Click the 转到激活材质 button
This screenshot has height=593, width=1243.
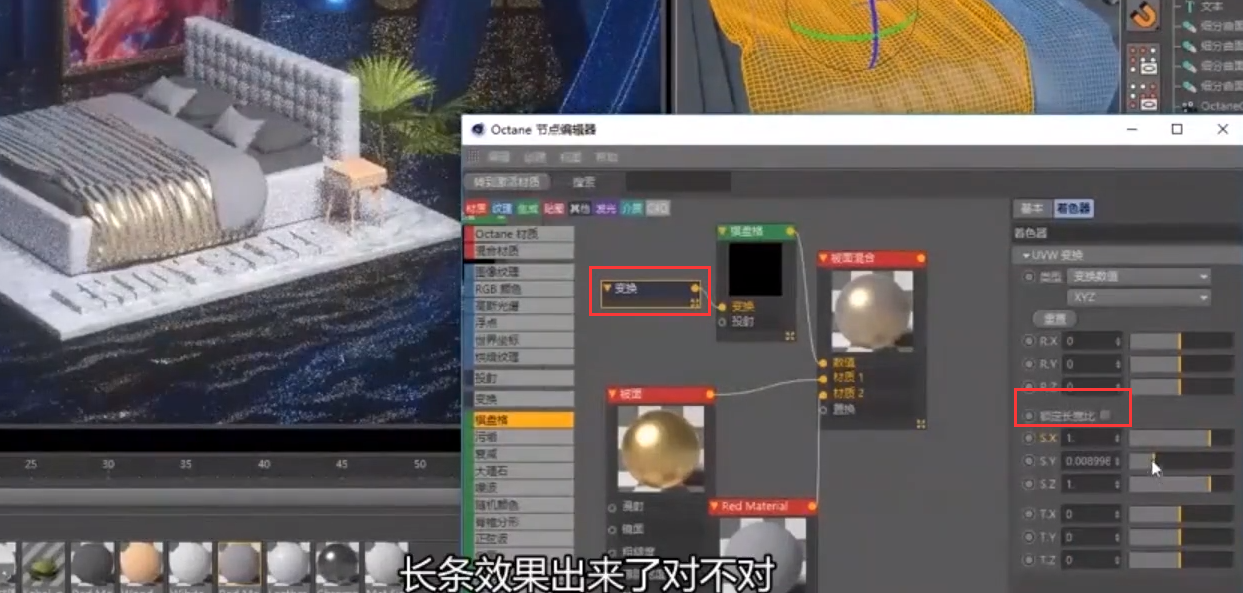[507, 182]
